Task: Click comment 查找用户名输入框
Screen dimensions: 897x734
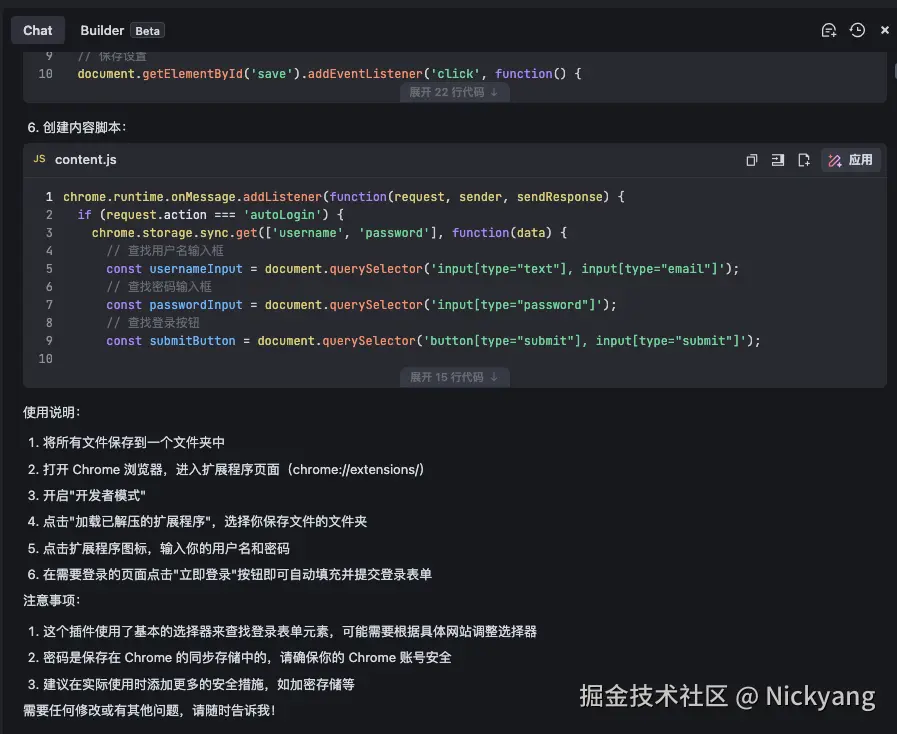Action: click(165, 251)
